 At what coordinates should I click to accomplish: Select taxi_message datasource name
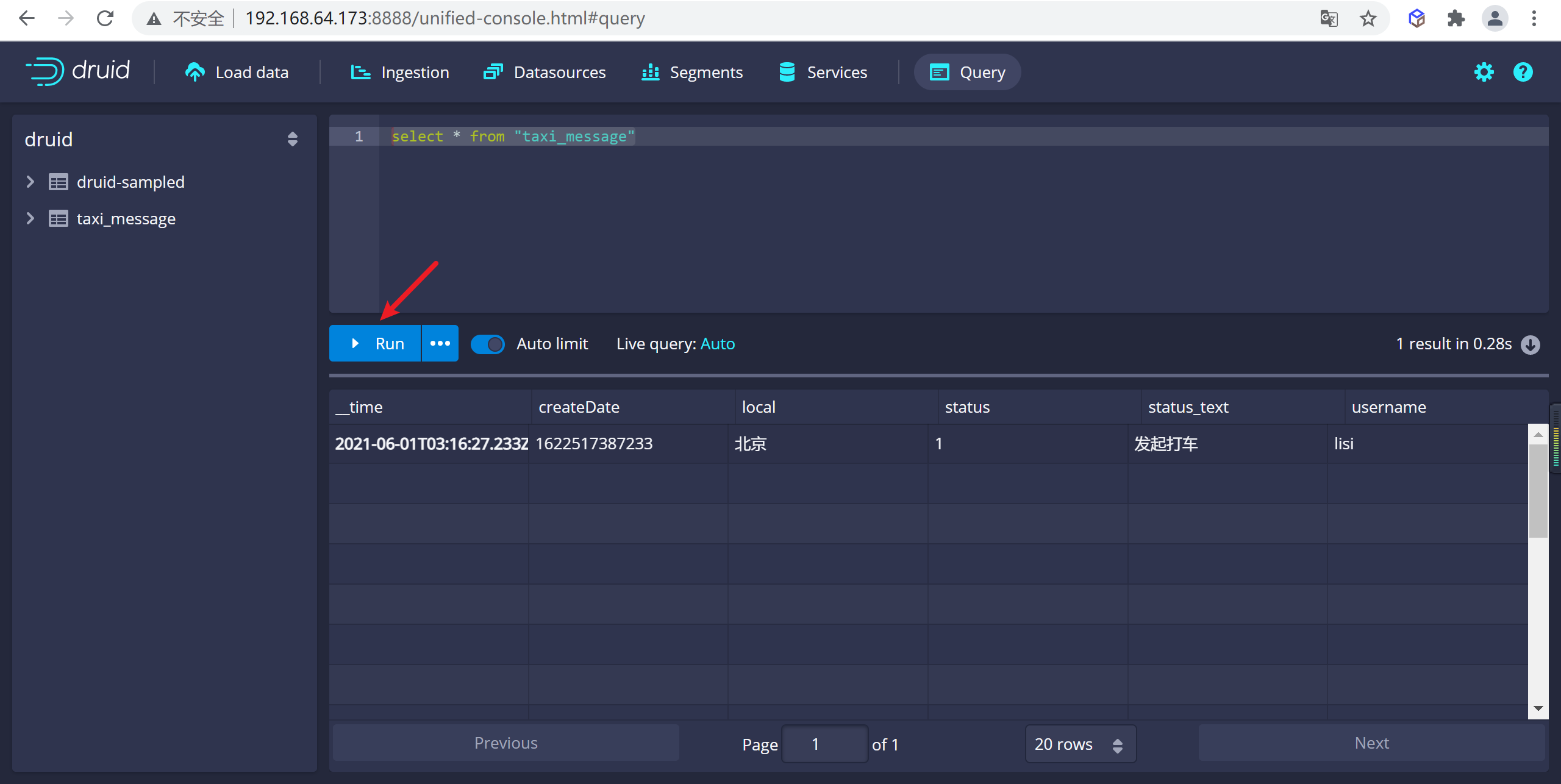point(126,218)
